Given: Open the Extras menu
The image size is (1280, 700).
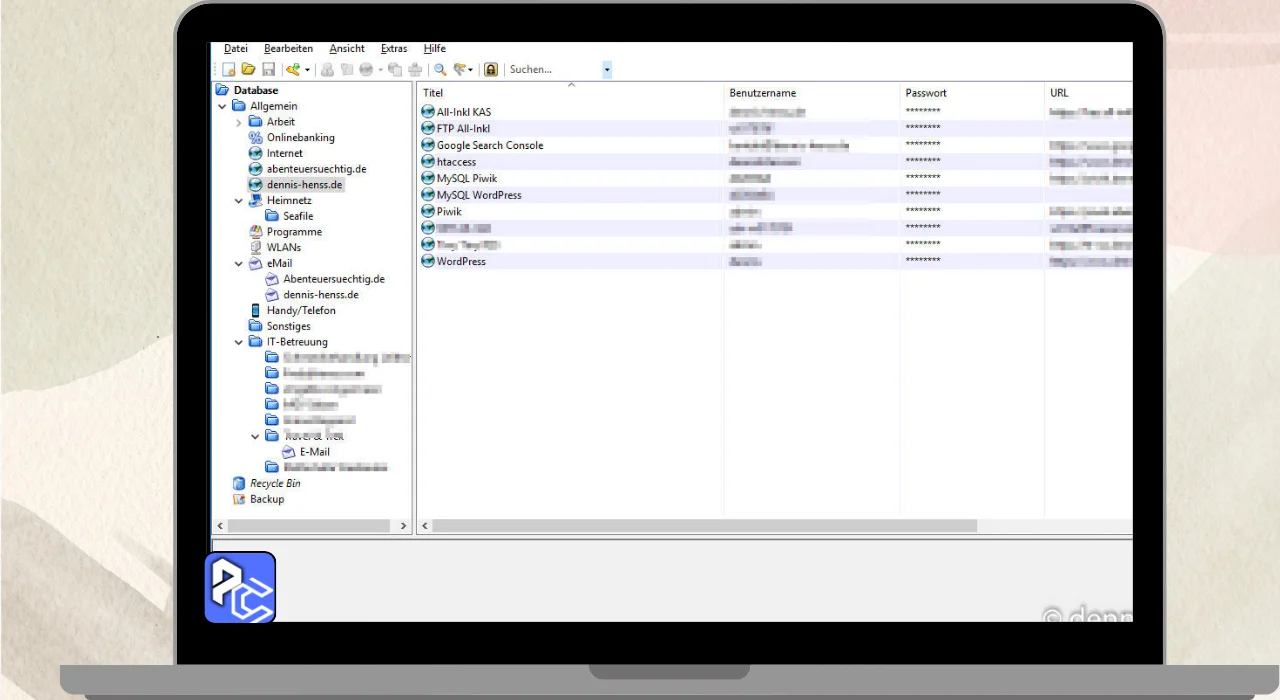Looking at the screenshot, I should [394, 48].
